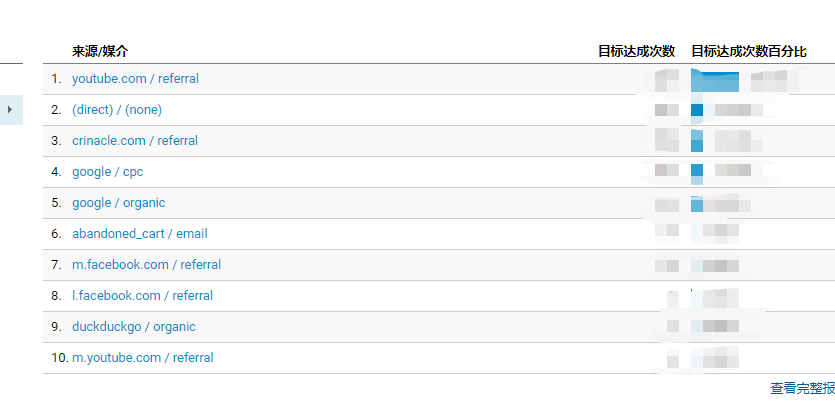Expand the left side panel arrow
Viewport: 835px width, 406px height.
10,110
